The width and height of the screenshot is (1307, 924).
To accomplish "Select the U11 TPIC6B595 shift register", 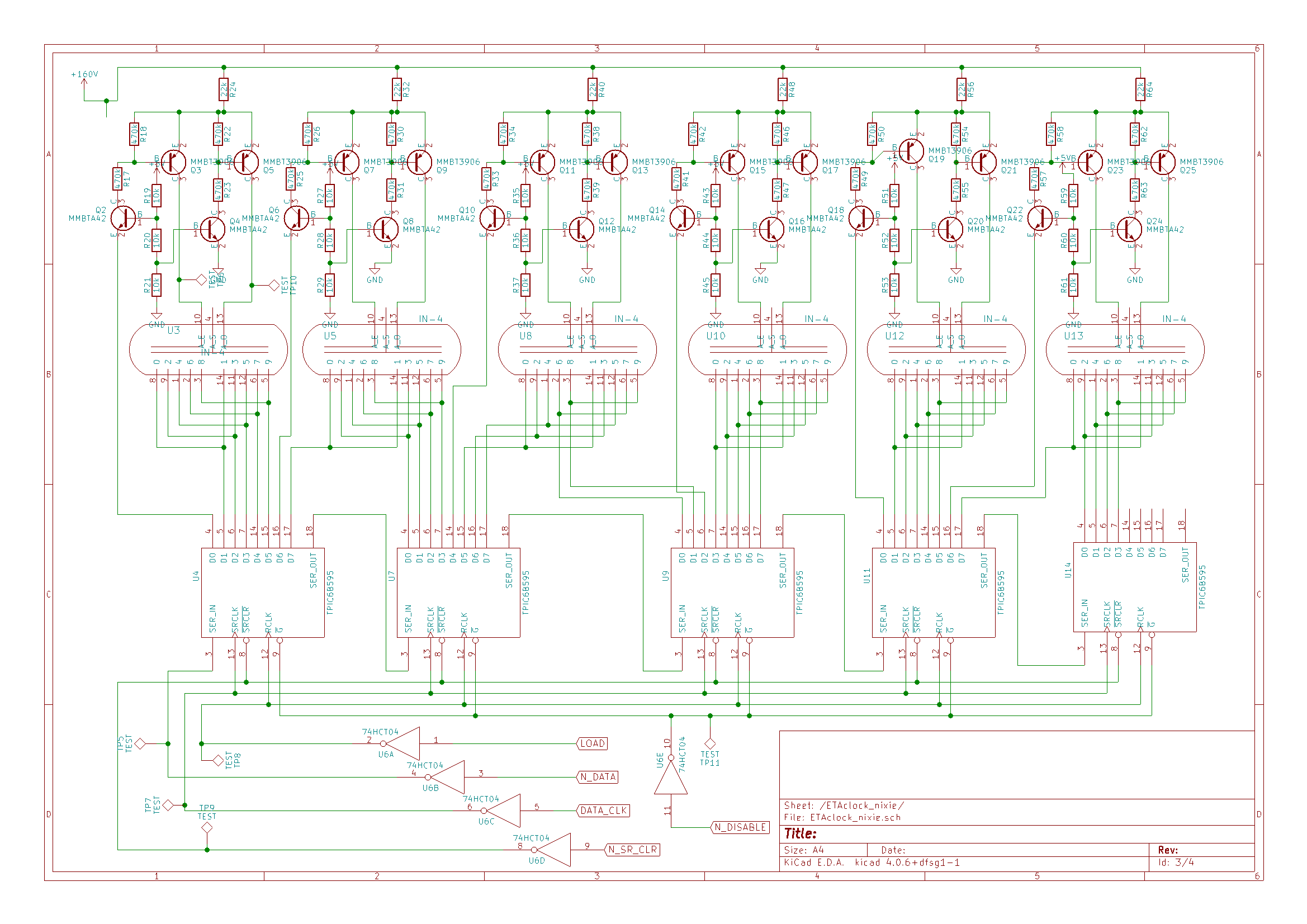I will pos(934,593).
